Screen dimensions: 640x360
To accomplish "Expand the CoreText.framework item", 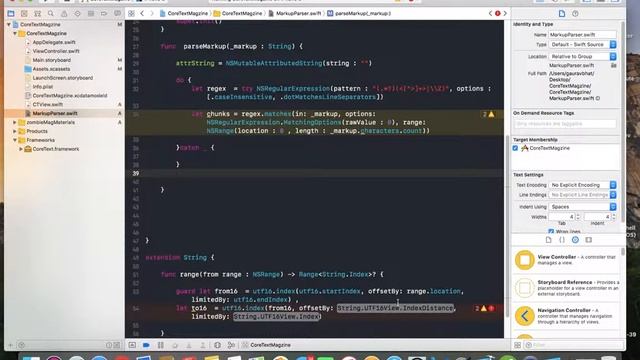I will pos(21,149).
